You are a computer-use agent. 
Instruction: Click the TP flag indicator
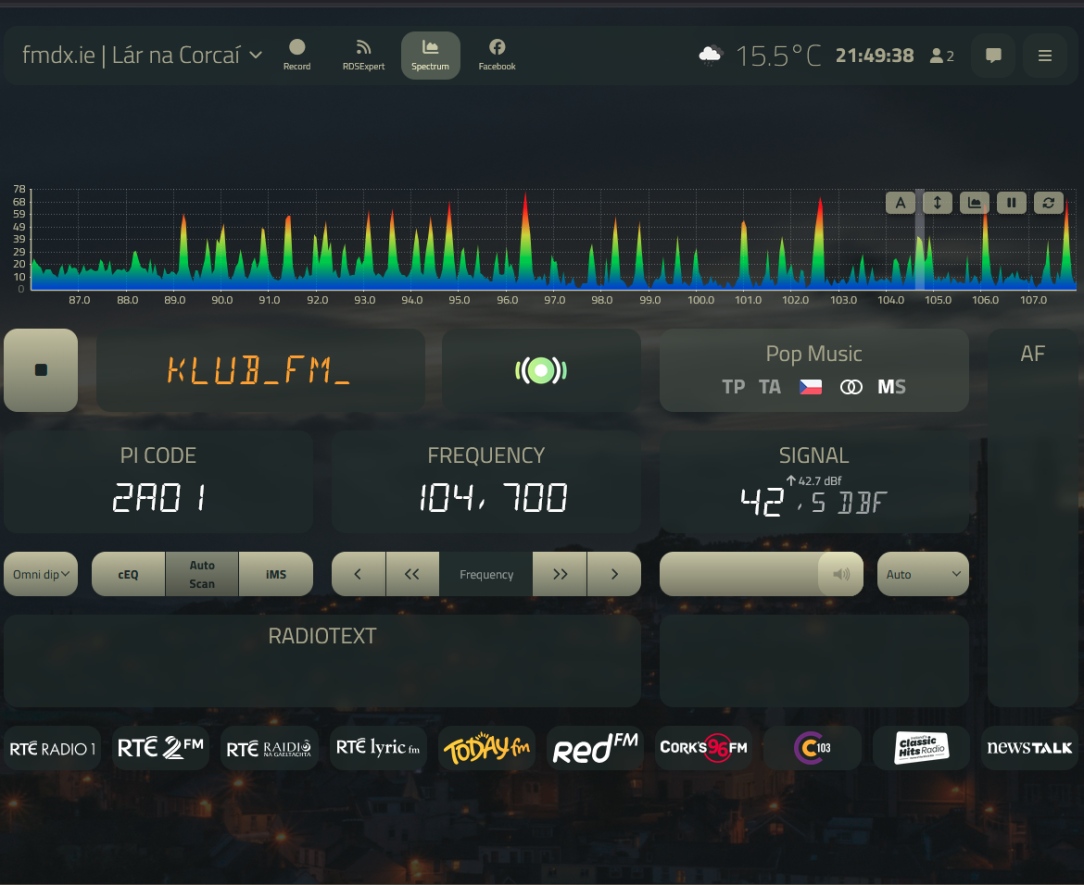tap(733, 386)
